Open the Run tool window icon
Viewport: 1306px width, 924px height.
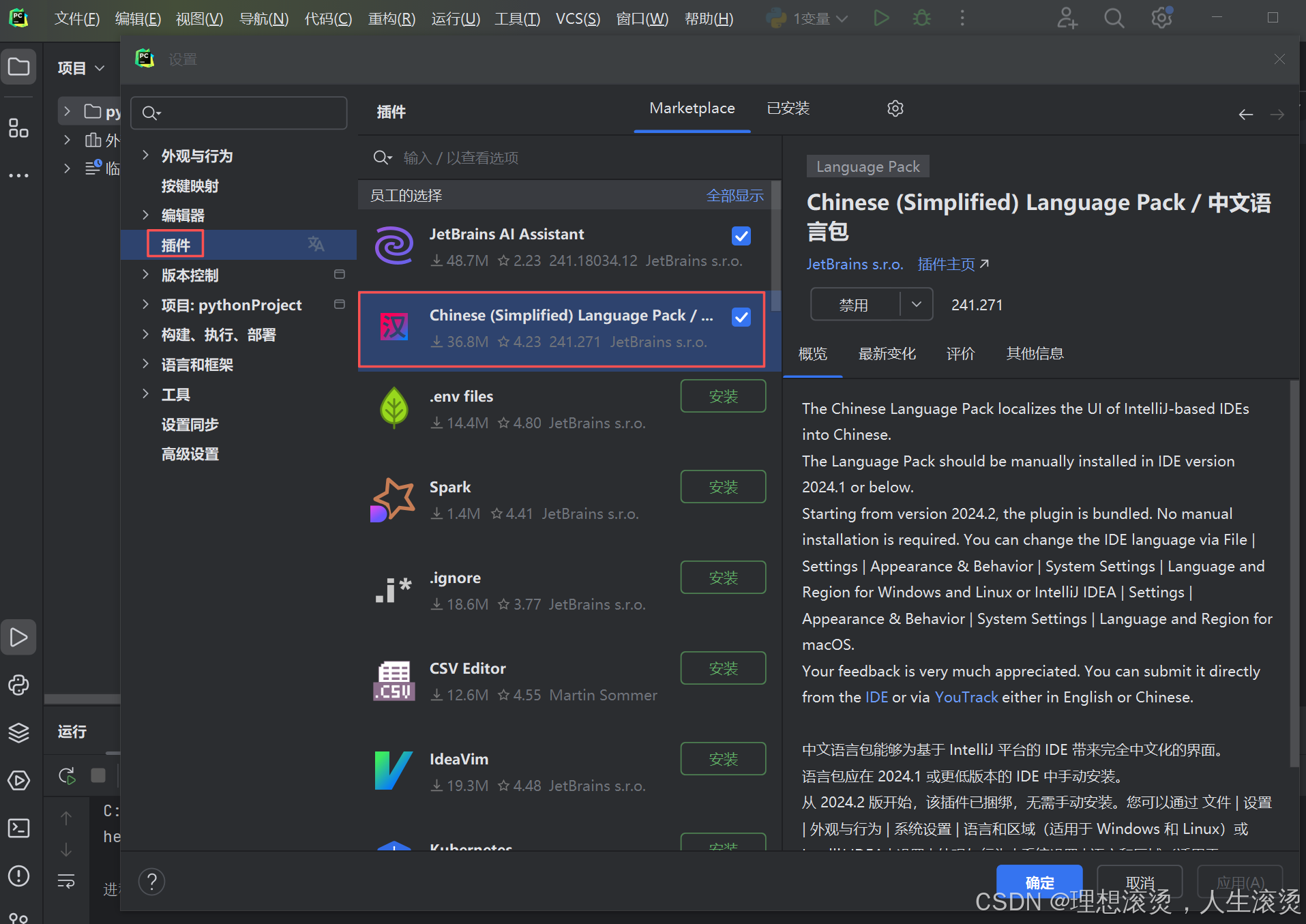[18, 638]
